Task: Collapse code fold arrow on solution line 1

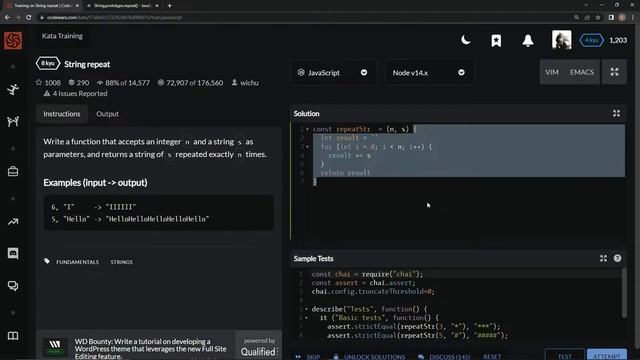Action: [307, 129]
